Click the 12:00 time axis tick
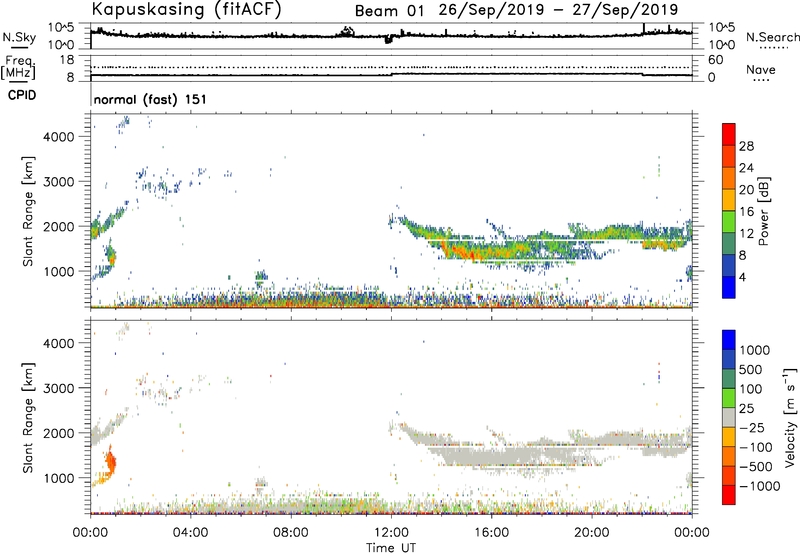800x554 pixels. tap(391, 533)
